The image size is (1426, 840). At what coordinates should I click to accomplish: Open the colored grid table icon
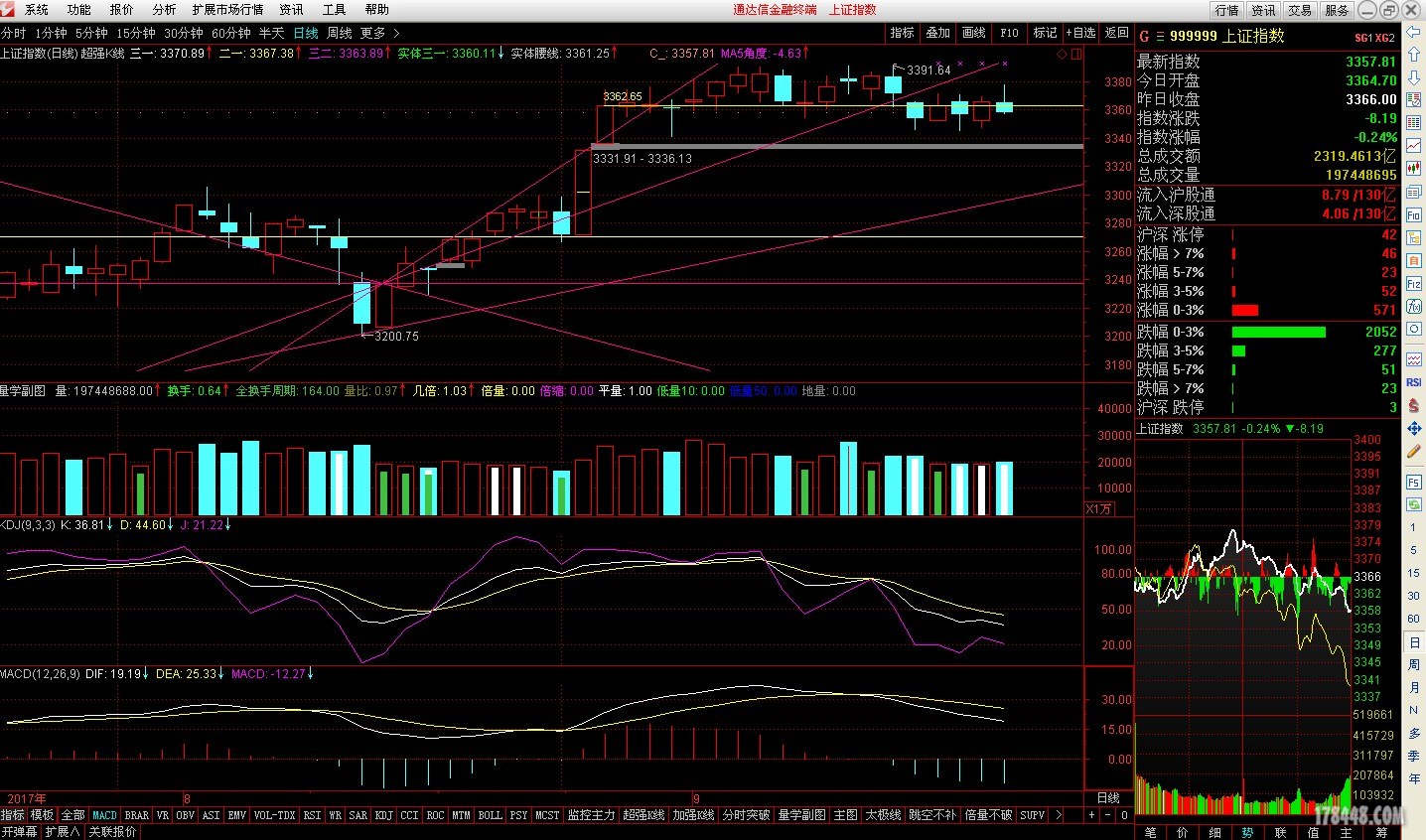click(1414, 123)
